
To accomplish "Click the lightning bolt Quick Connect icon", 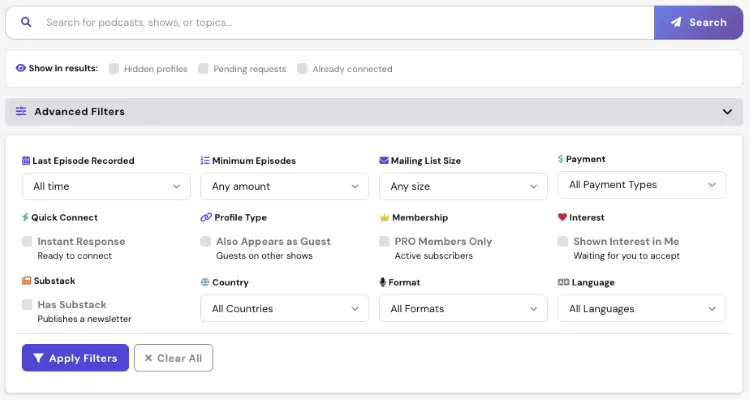I will [25, 217].
